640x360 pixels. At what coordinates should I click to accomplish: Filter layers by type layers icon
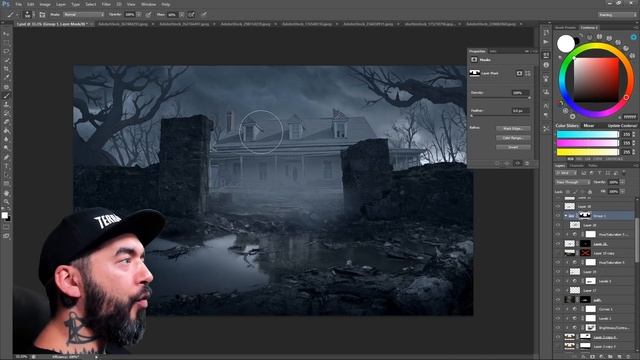point(600,173)
